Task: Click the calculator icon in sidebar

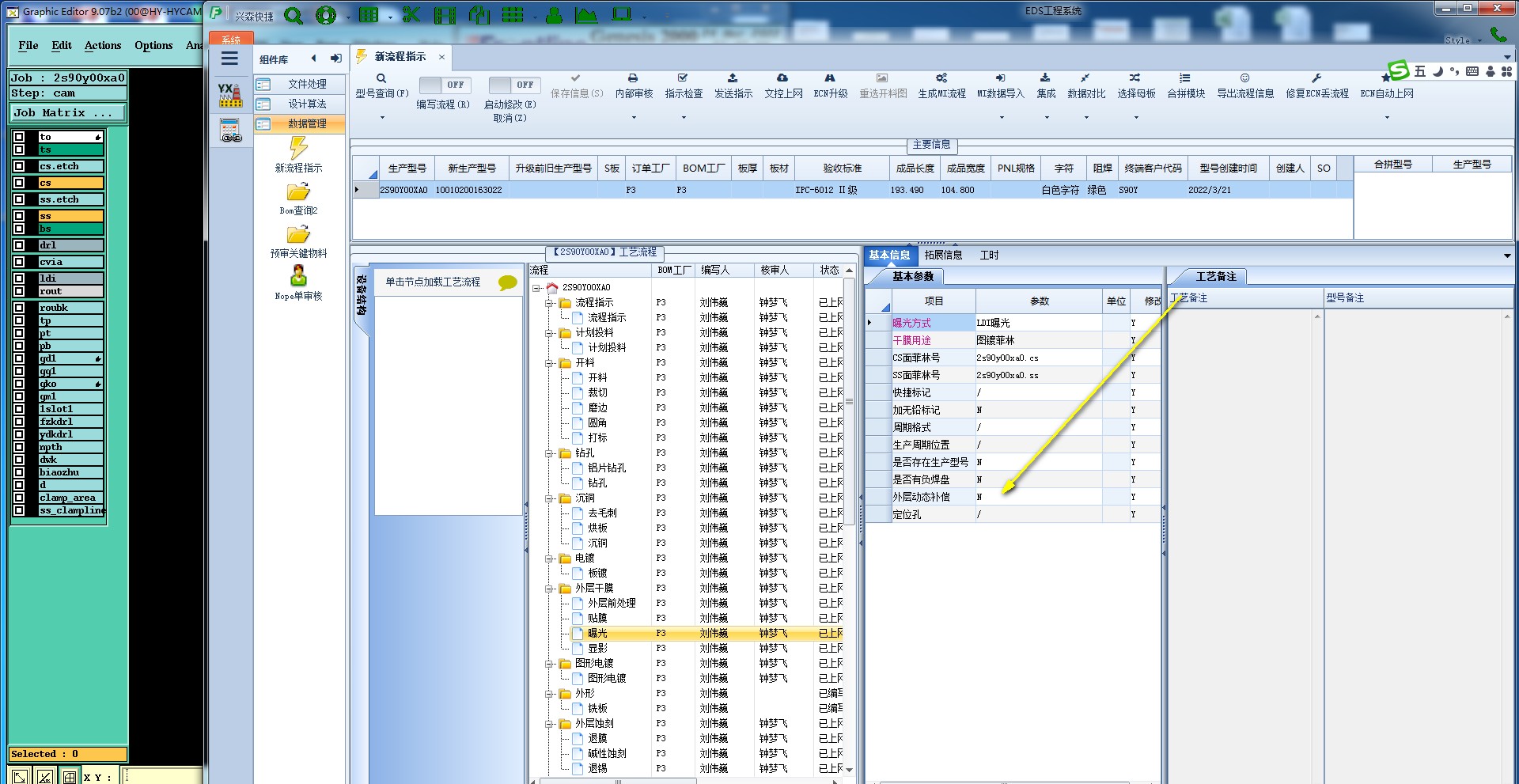Action: [x=230, y=131]
